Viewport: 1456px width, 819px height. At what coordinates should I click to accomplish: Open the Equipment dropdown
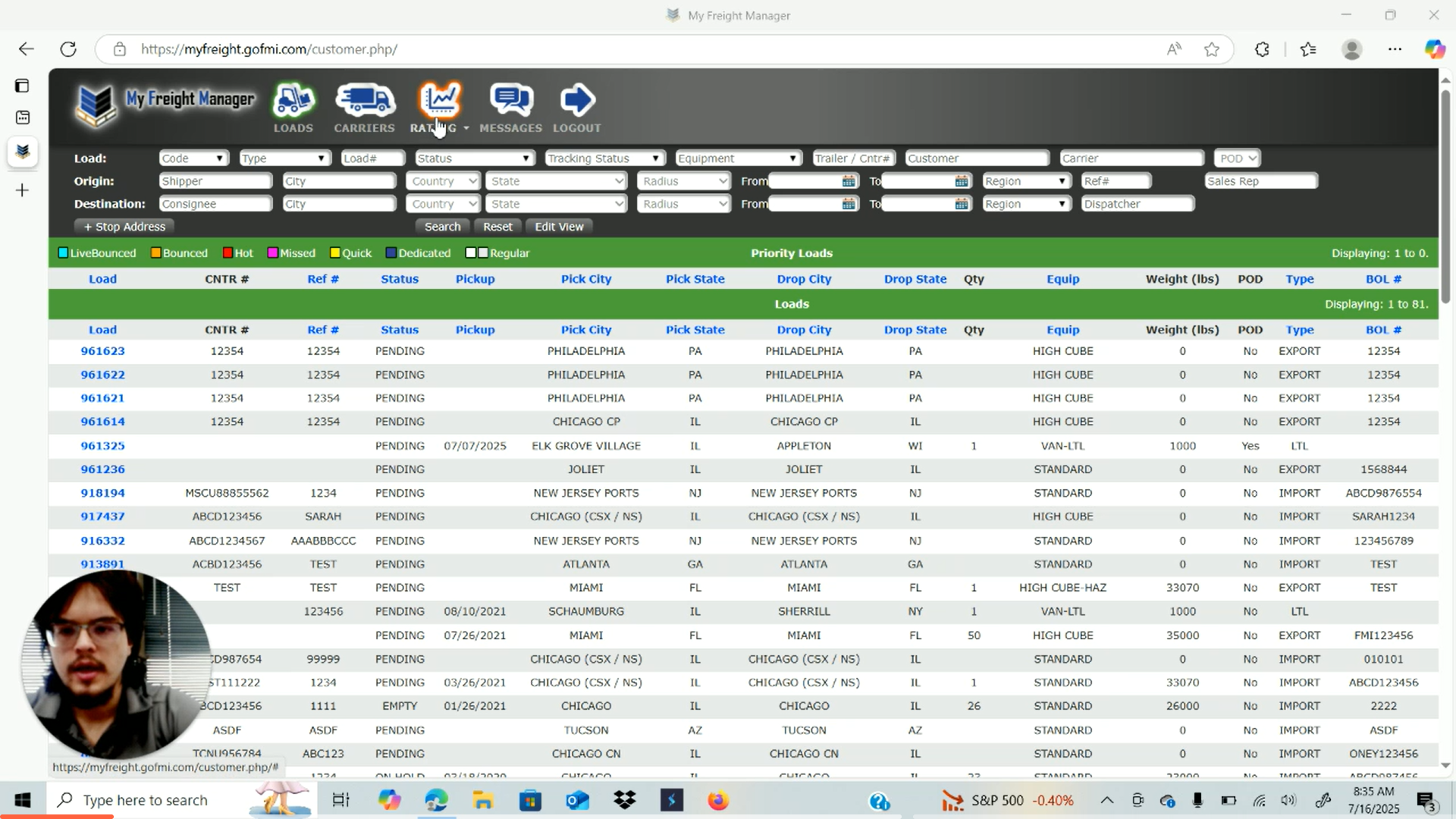tap(737, 158)
